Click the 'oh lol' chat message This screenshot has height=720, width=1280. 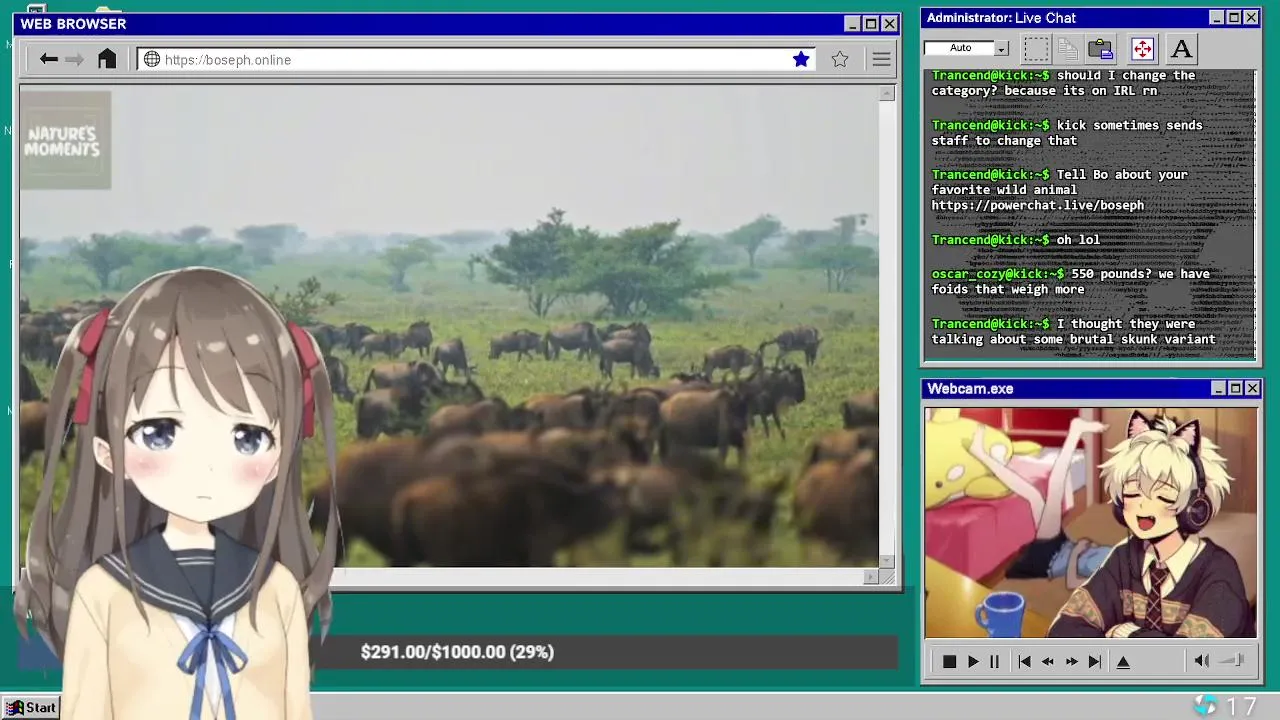(x=1016, y=240)
